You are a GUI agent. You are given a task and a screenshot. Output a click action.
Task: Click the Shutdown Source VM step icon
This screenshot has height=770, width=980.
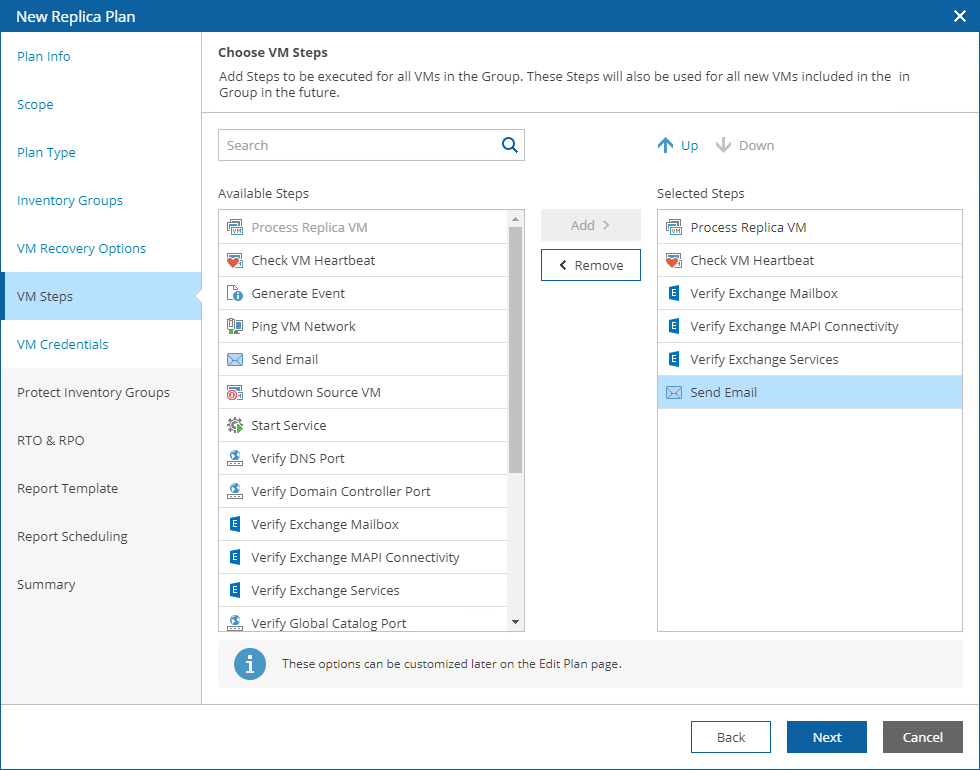(235, 392)
